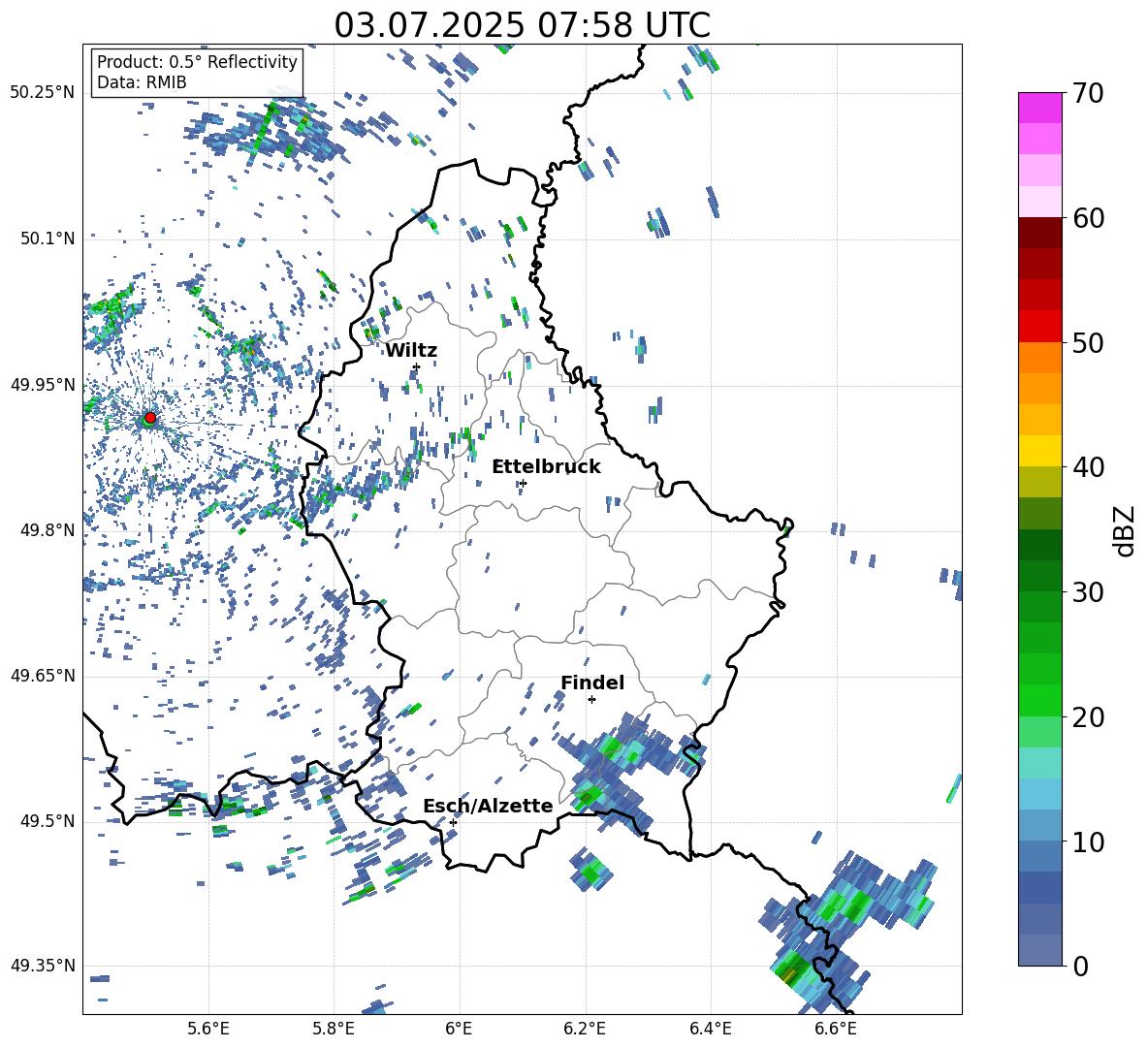Click the colorbar tick label 70

[1089, 94]
